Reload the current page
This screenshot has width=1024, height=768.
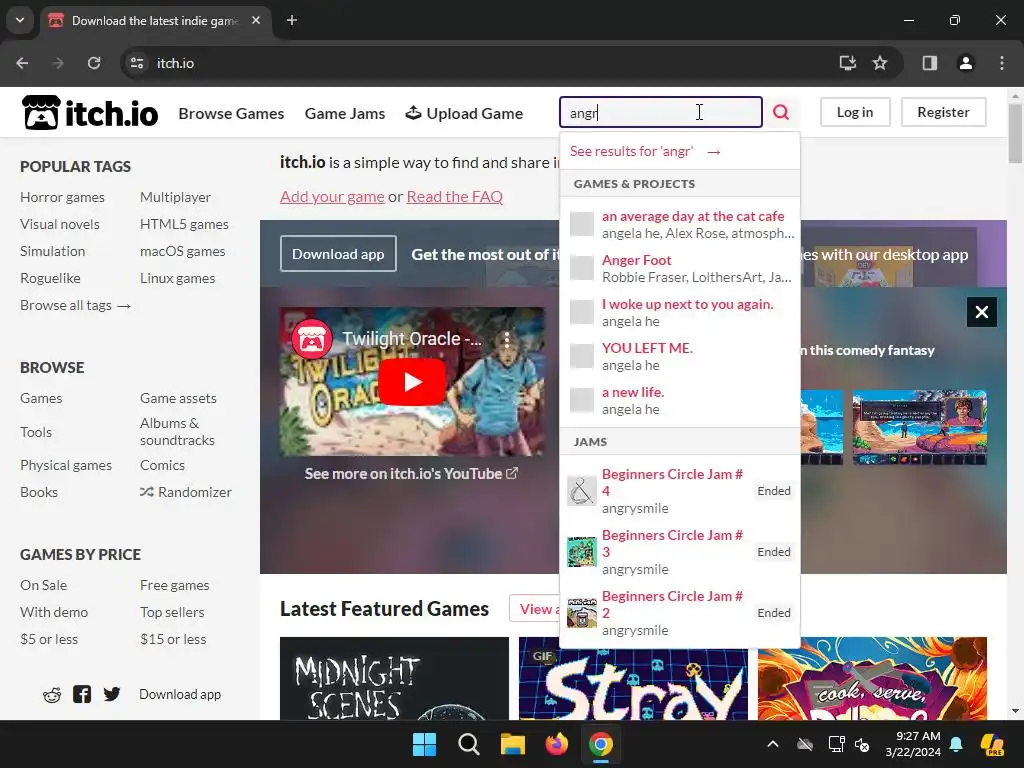tap(94, 63)
